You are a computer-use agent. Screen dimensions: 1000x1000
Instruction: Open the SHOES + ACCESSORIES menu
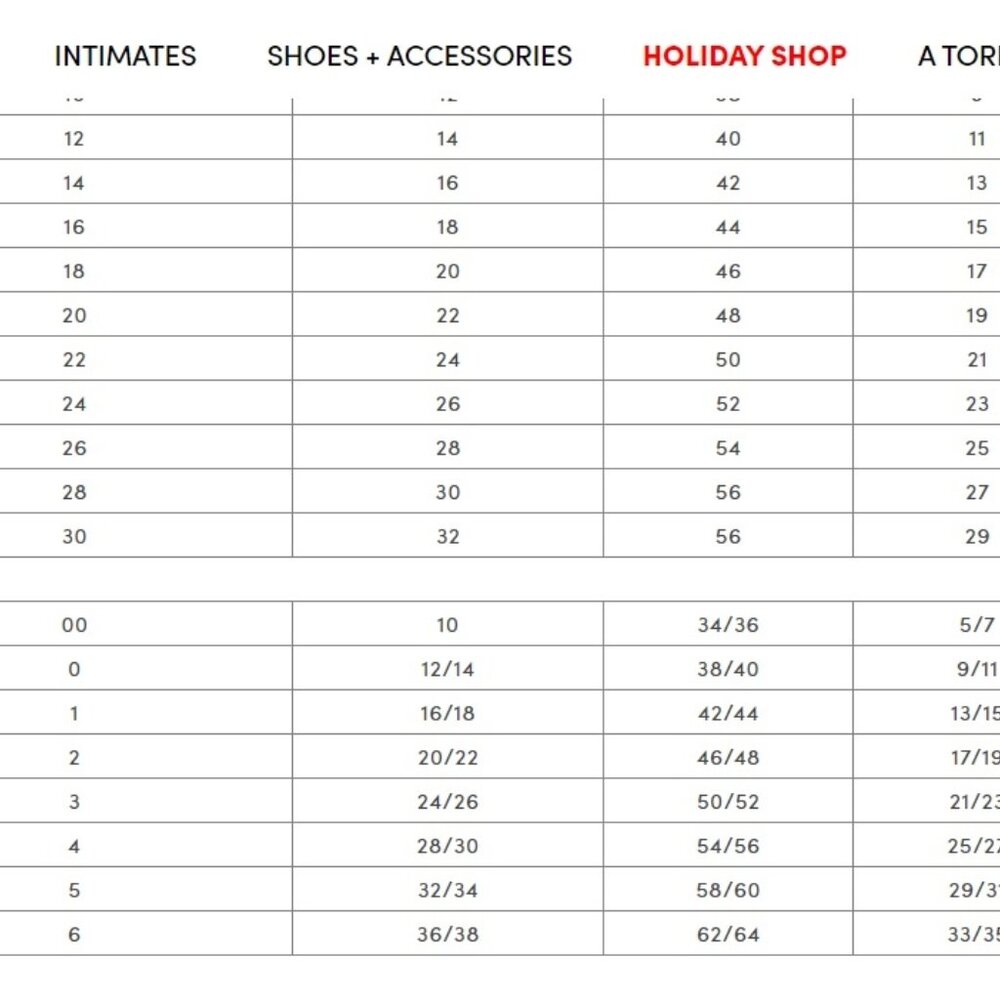419,56
